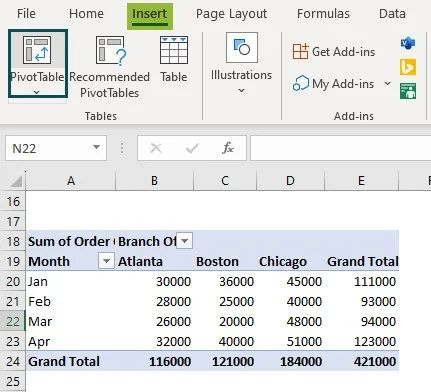Click the Boston column label cell
The width and height of the screenshot is (431, 392).
click(225, 261)
